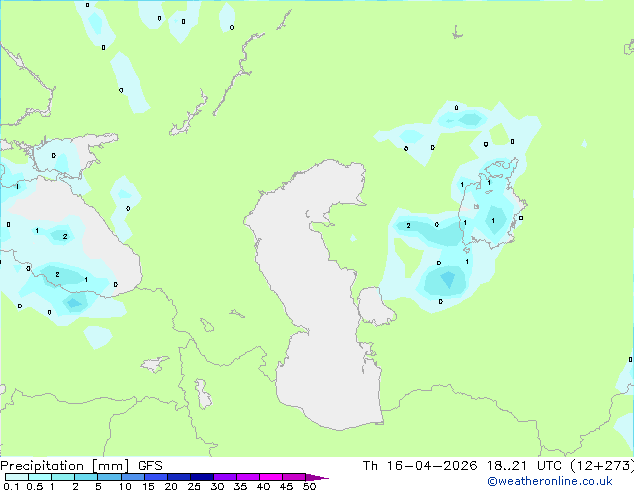This screenshot has width=634, height=490.
Task: Click the 20–25 mm dark blue swatch
Action: tap(178, 477)
